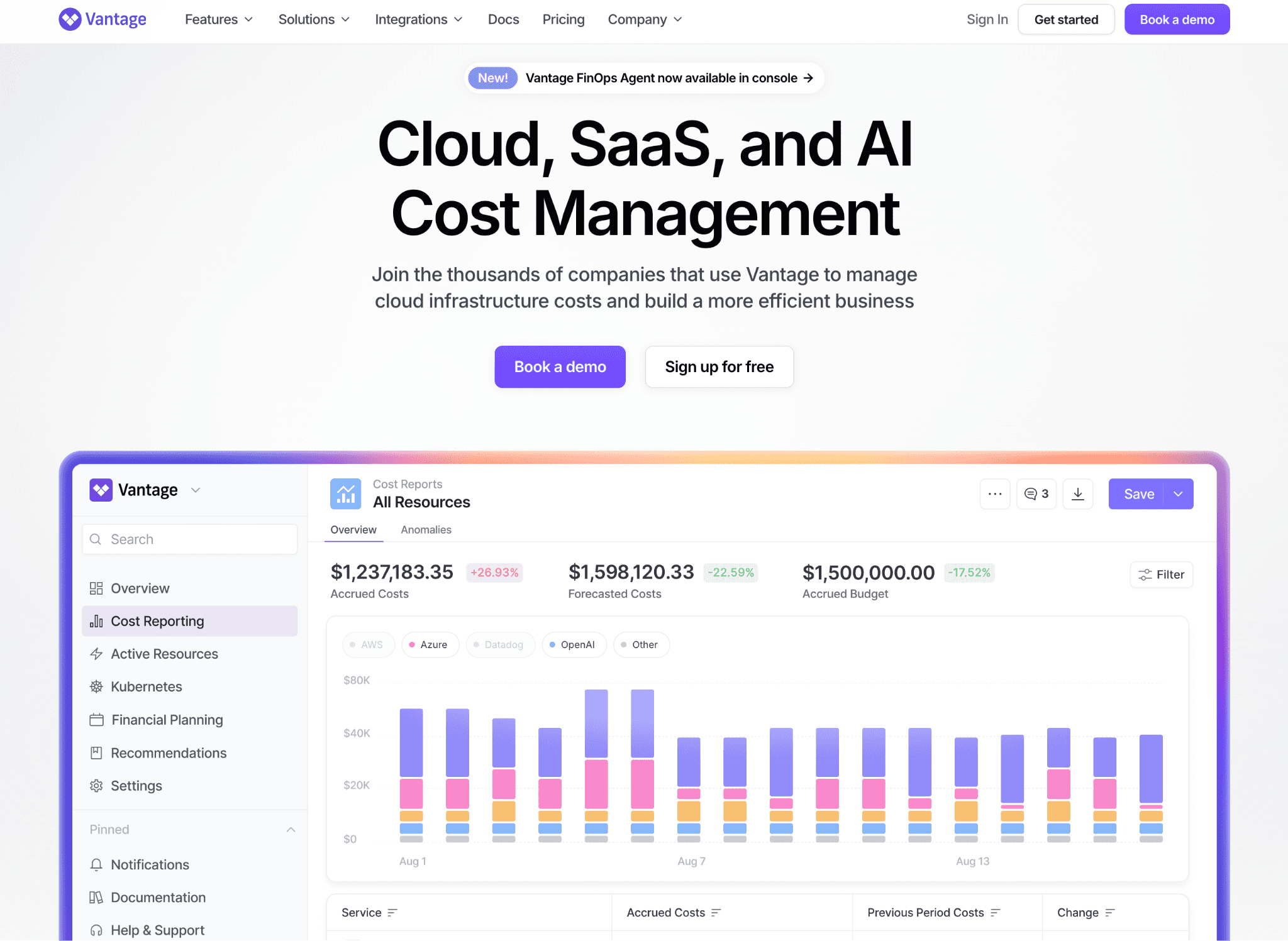Expand the Vantage workspace switcher chevron
1288x941 pixels.
tap(196, 490)
